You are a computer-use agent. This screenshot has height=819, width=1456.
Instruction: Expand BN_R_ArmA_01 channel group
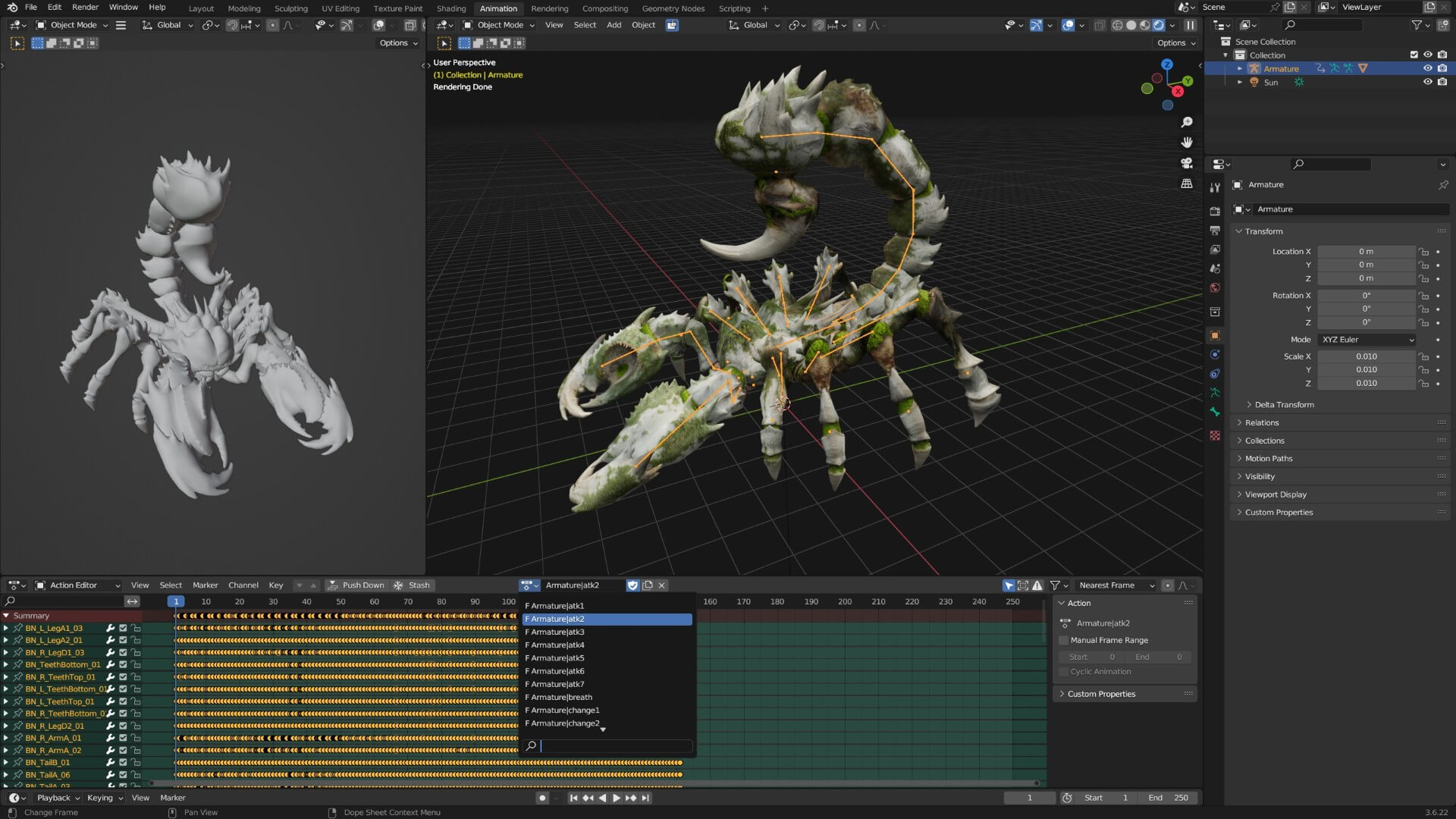click(6, 738)
